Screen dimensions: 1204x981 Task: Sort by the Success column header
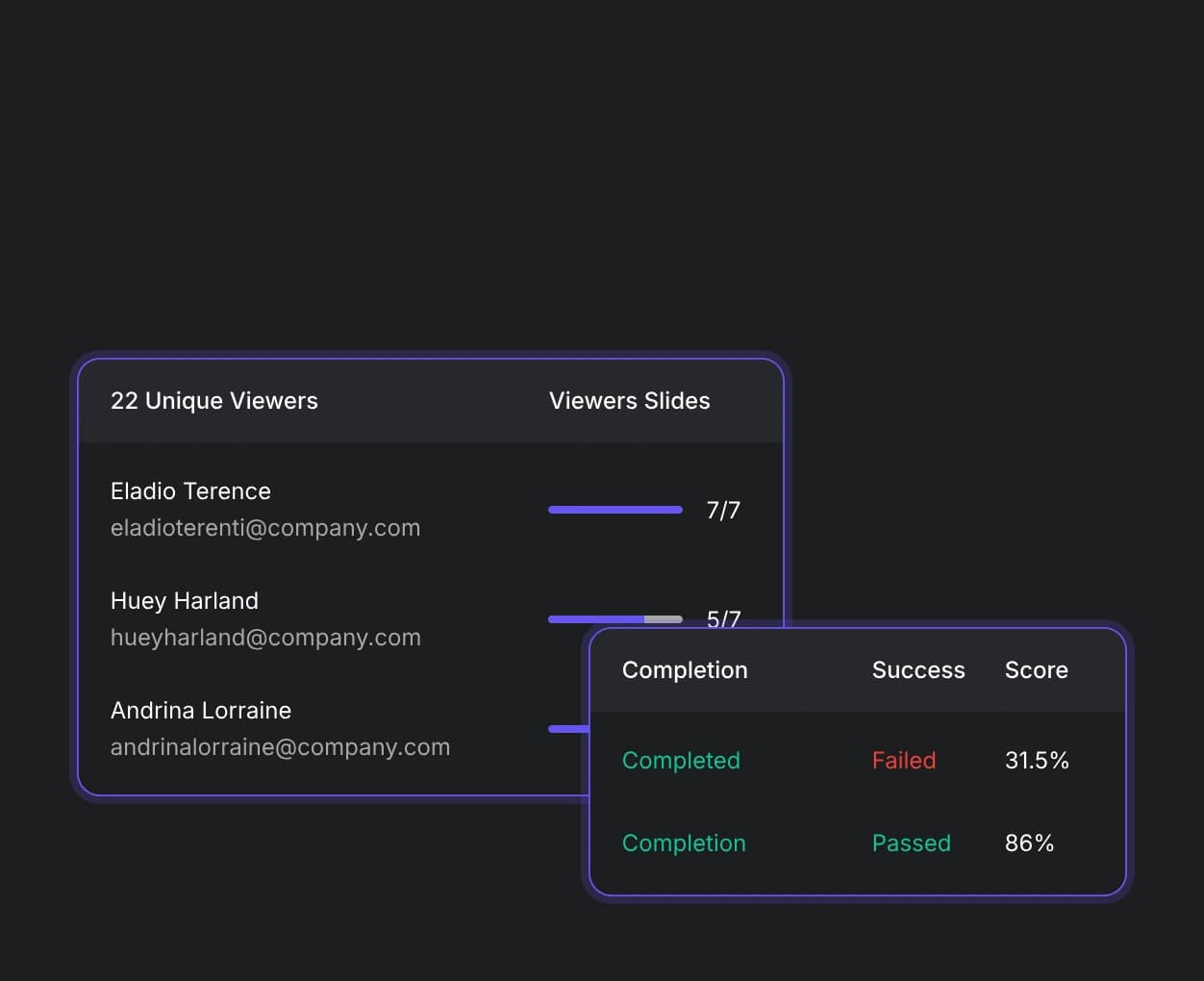[918, 670]
